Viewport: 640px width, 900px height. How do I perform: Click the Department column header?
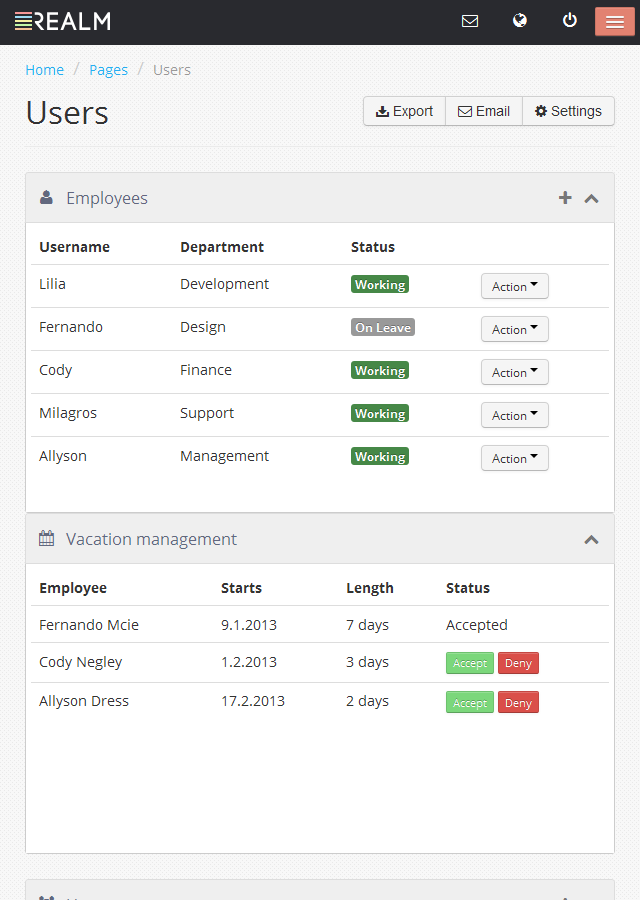[222, 247]
